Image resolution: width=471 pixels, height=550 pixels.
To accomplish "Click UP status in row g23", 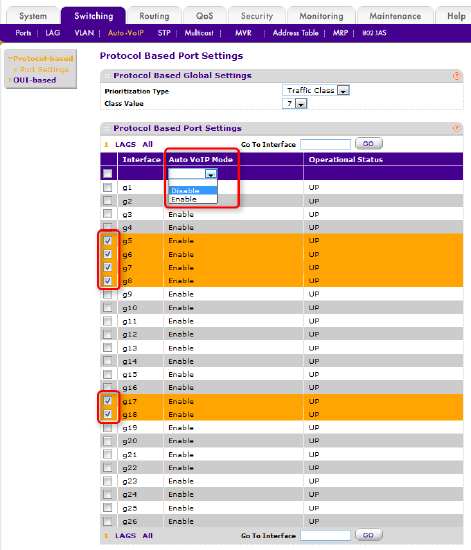I will tap(314, 481).
